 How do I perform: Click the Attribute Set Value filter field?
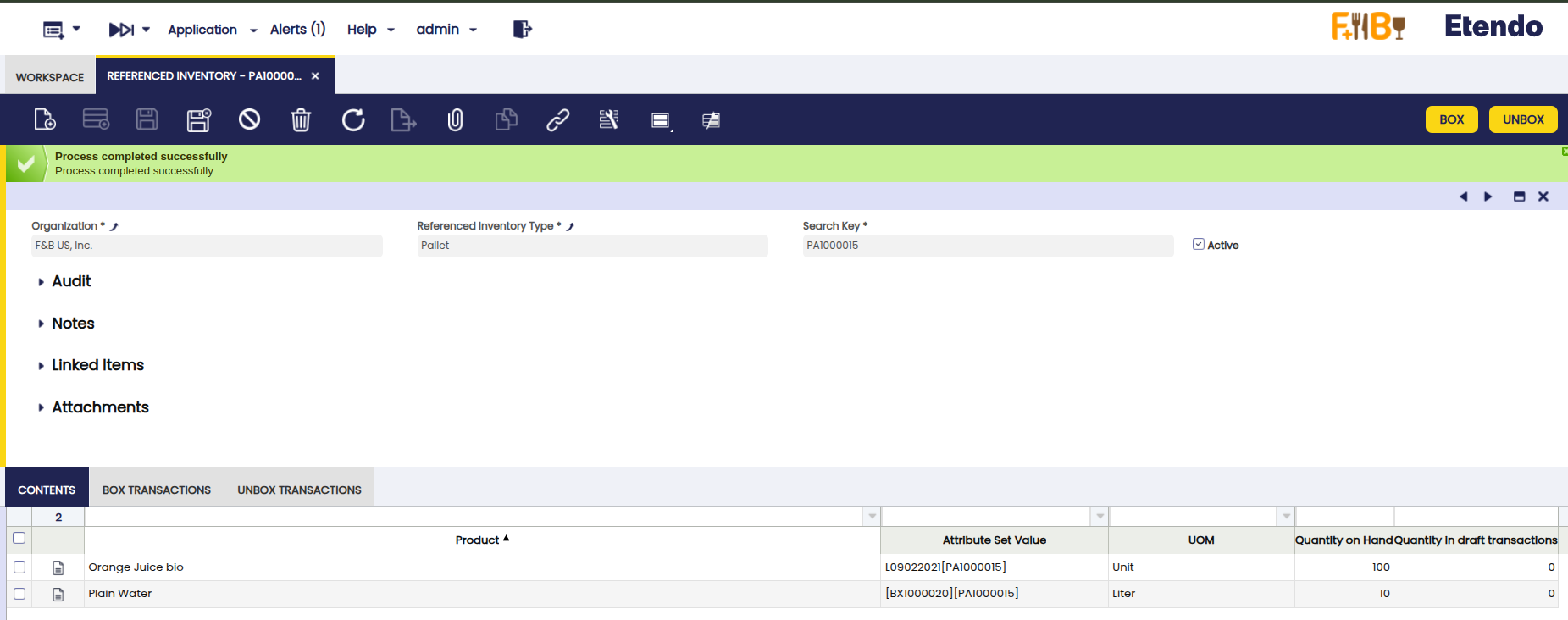[985, 516]
